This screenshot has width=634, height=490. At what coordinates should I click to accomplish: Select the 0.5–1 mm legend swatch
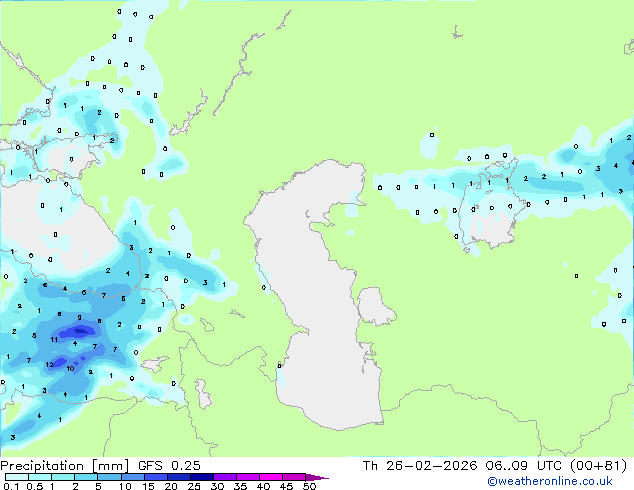(x=40, y=477)
